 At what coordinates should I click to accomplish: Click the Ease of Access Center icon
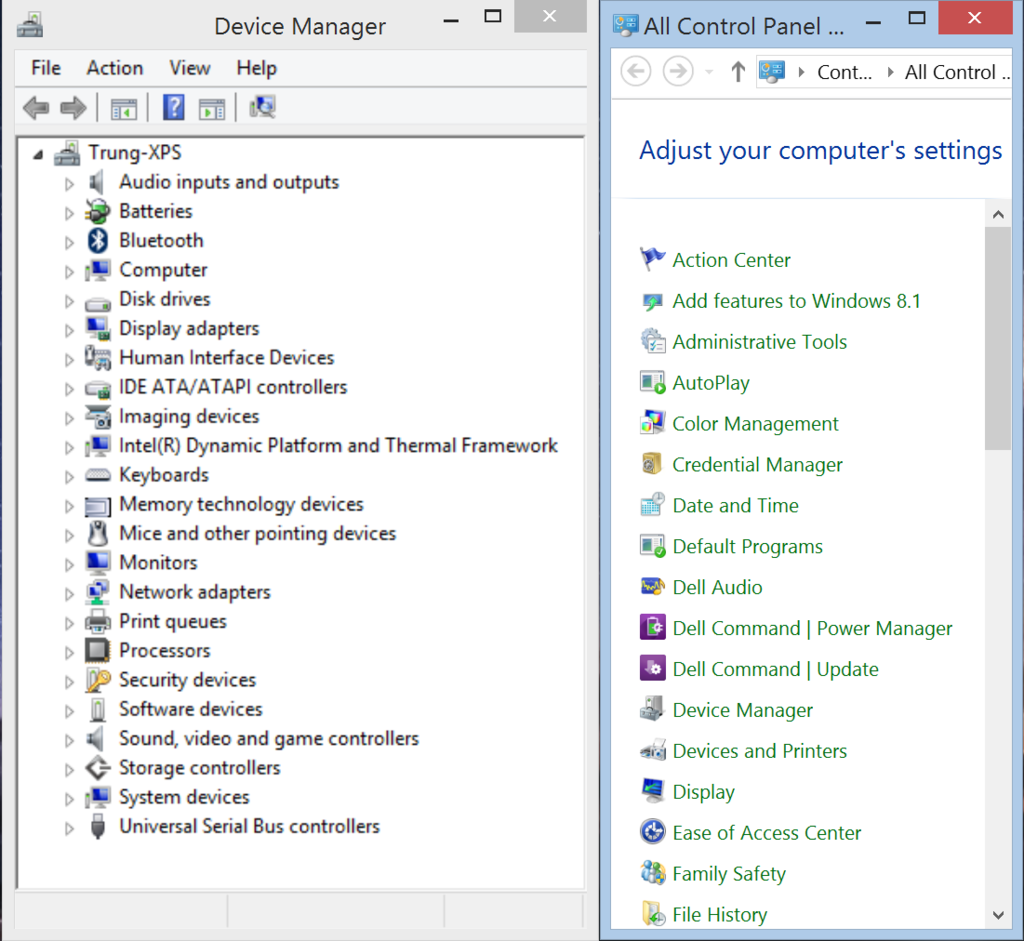point(652,833)
